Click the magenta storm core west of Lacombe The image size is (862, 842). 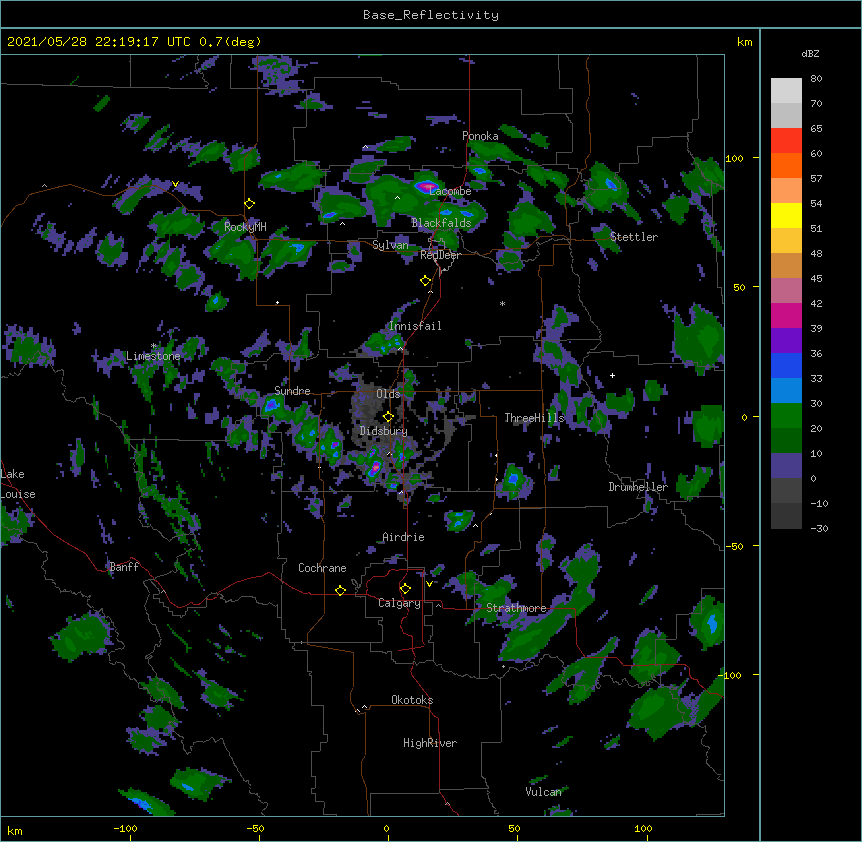(x=428, y=187)
